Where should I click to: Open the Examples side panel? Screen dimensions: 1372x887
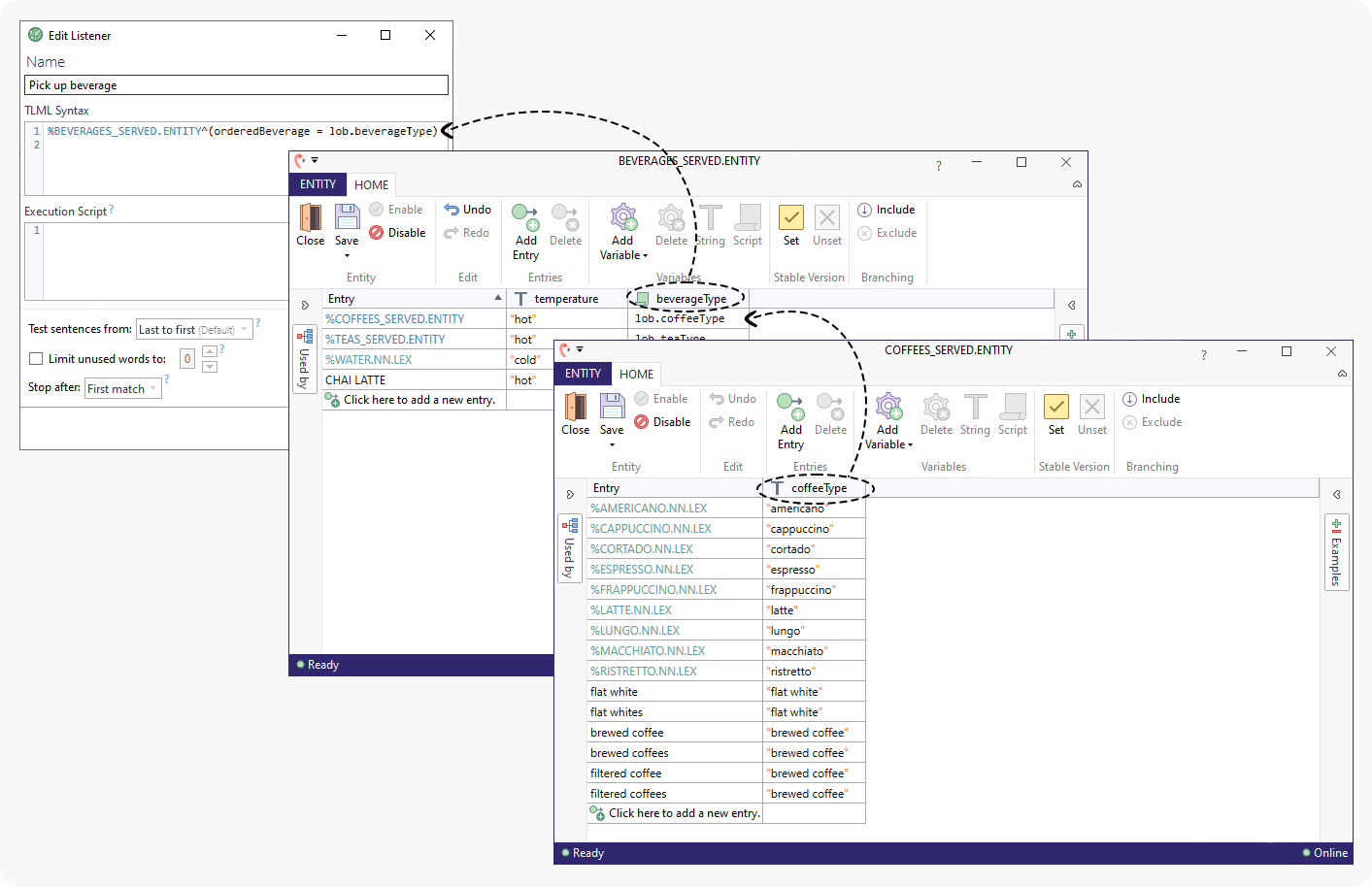point(1337,552)
